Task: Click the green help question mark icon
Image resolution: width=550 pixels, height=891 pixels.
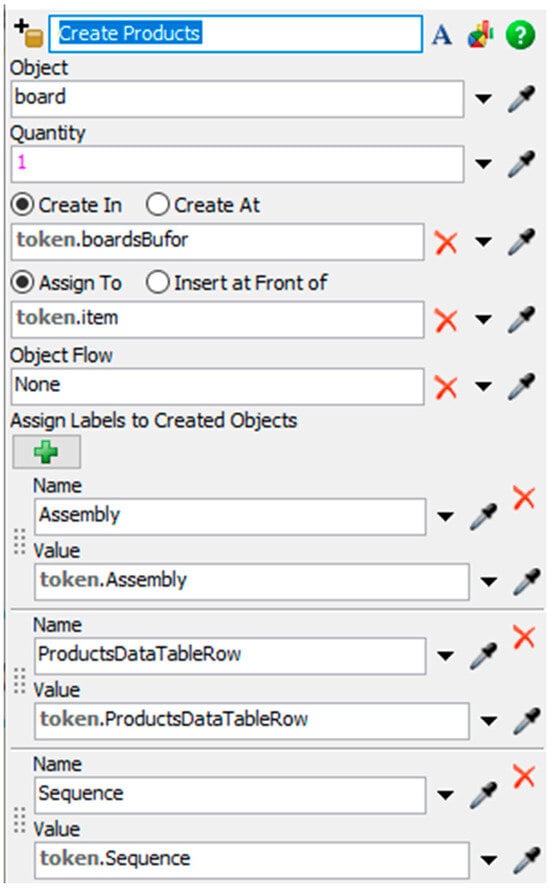Action: pos(520,35)
